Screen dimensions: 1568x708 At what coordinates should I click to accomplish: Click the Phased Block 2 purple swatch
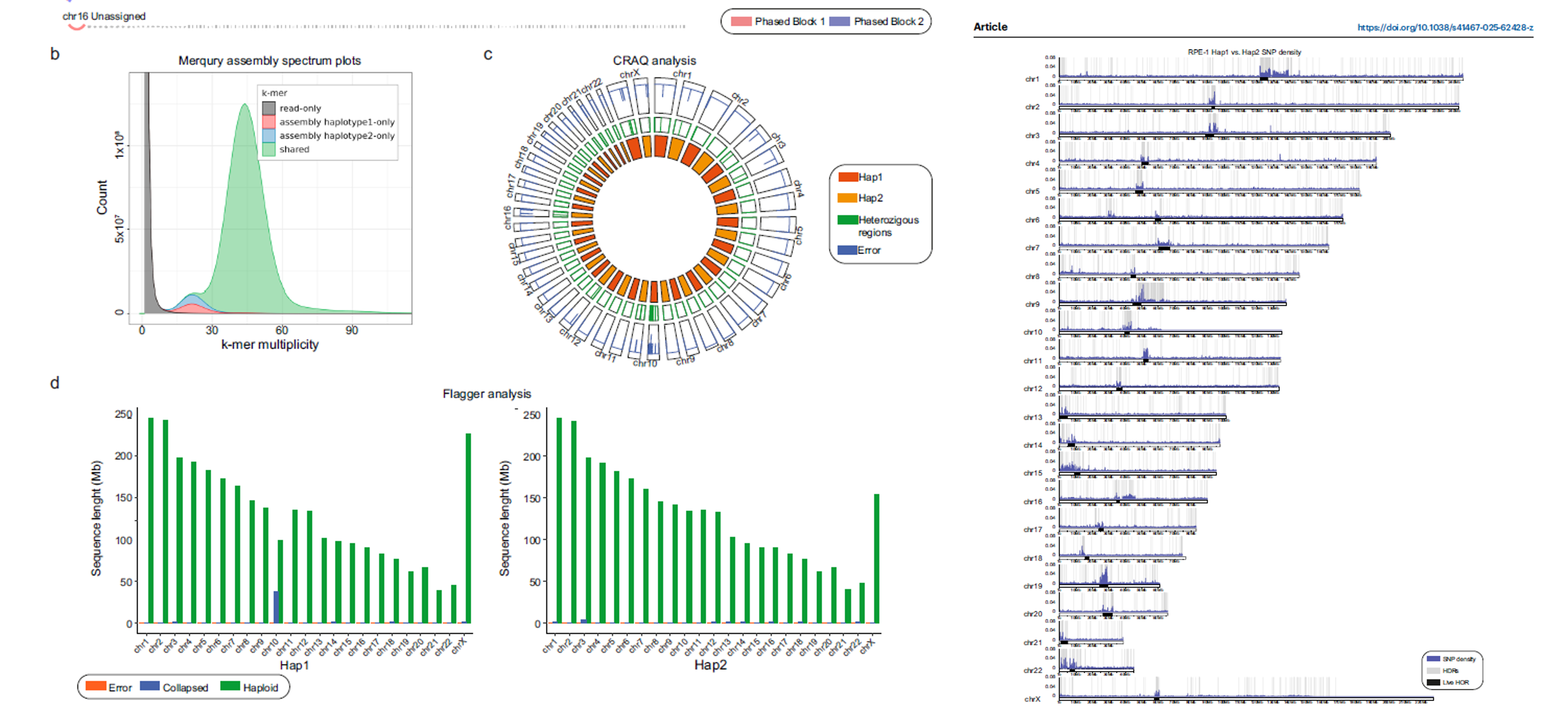point(839,21)
